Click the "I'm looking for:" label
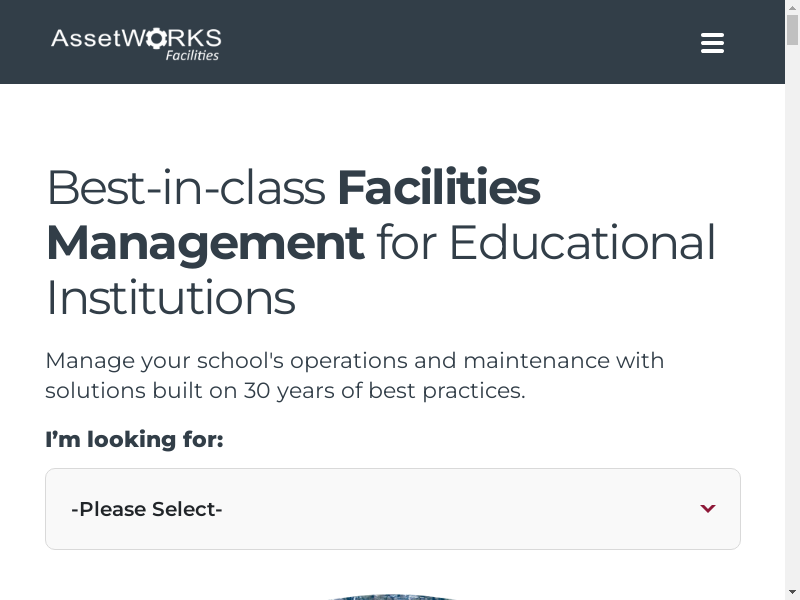This screenshot has height=600, width=800. (x=134, y=440)
